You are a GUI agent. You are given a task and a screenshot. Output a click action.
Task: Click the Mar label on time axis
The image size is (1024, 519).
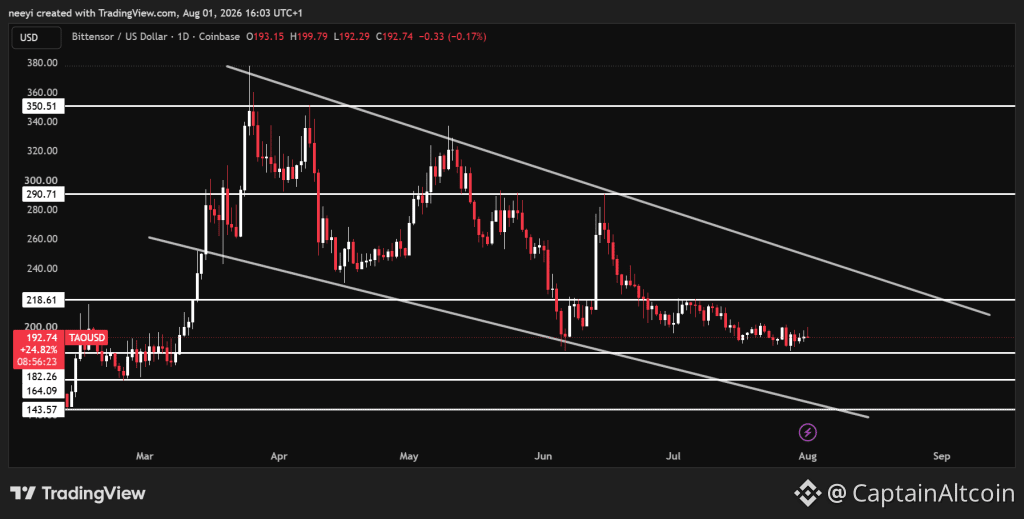[x=145, y=456]
